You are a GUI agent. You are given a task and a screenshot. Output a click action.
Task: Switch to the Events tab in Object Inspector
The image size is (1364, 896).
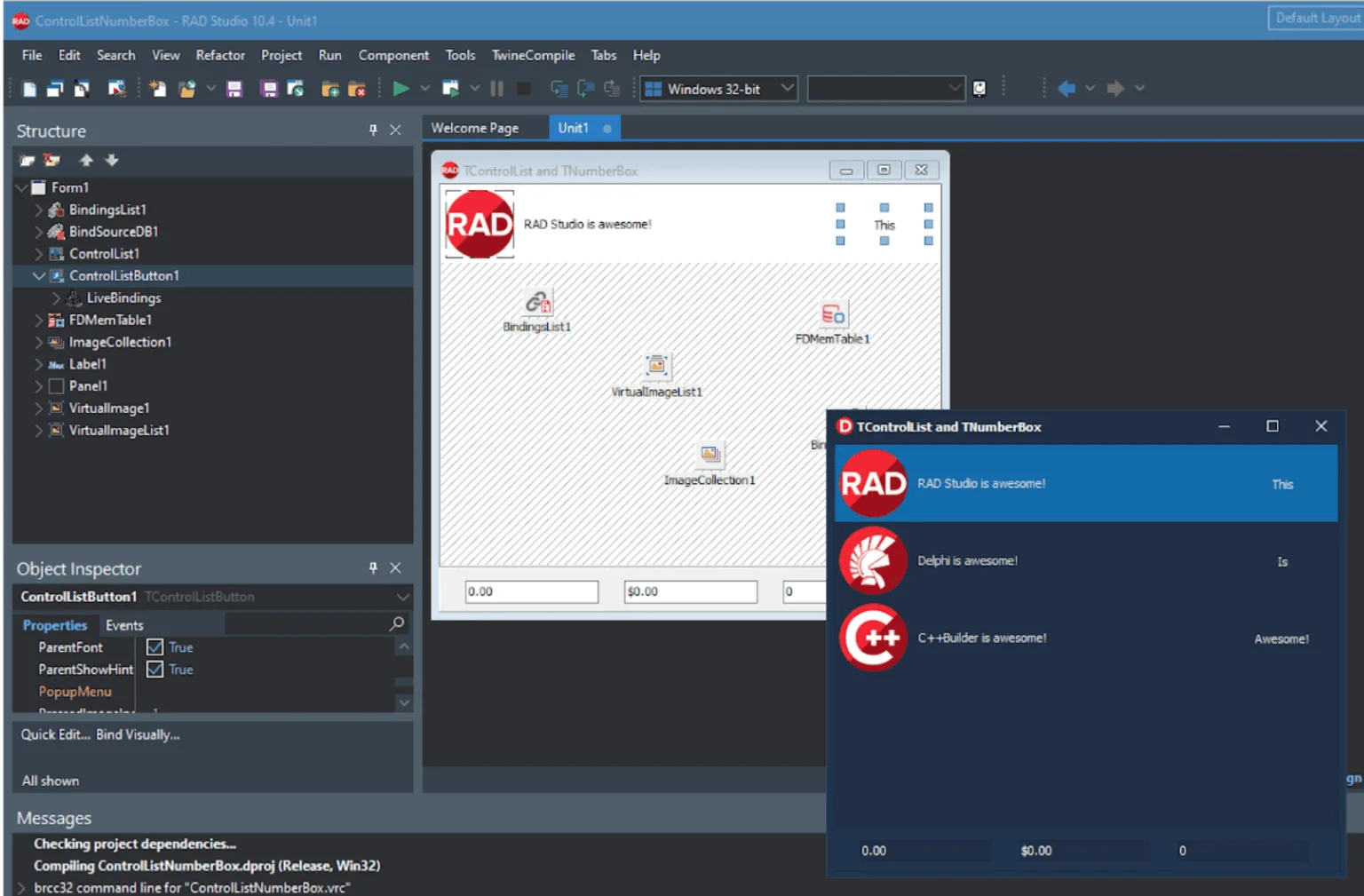pyautogui.click(x=124, y=625)
